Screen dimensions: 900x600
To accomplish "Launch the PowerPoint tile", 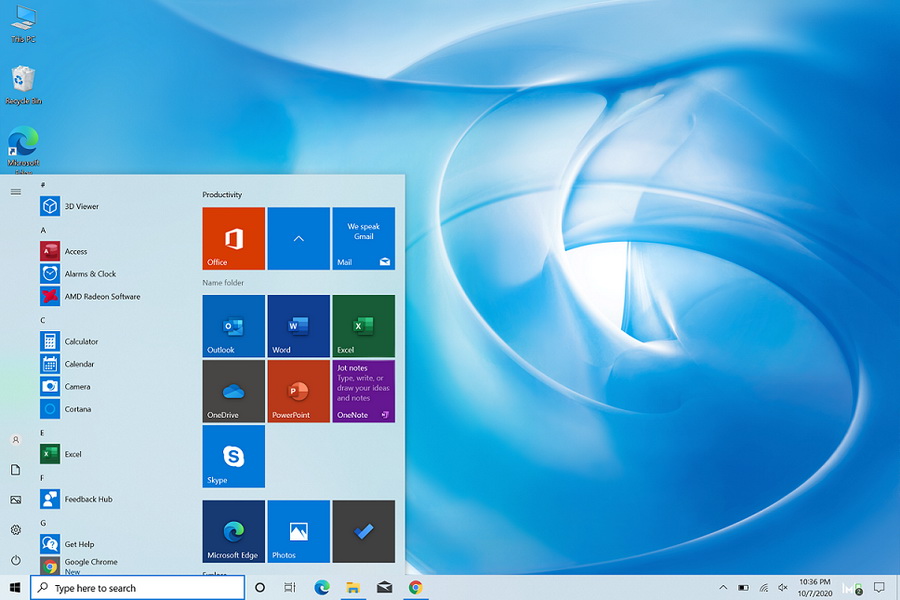I will click(x=298, y=391).
